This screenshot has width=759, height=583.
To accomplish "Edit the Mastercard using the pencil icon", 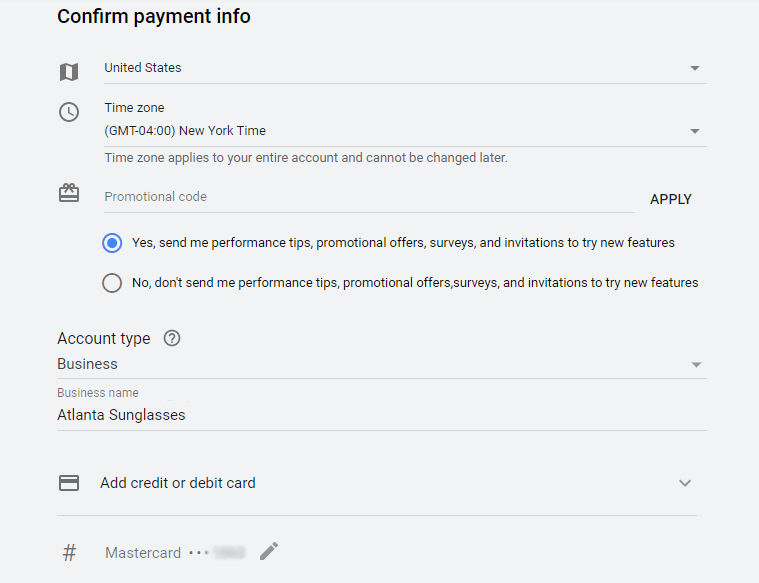I will (x=269, y=551).
